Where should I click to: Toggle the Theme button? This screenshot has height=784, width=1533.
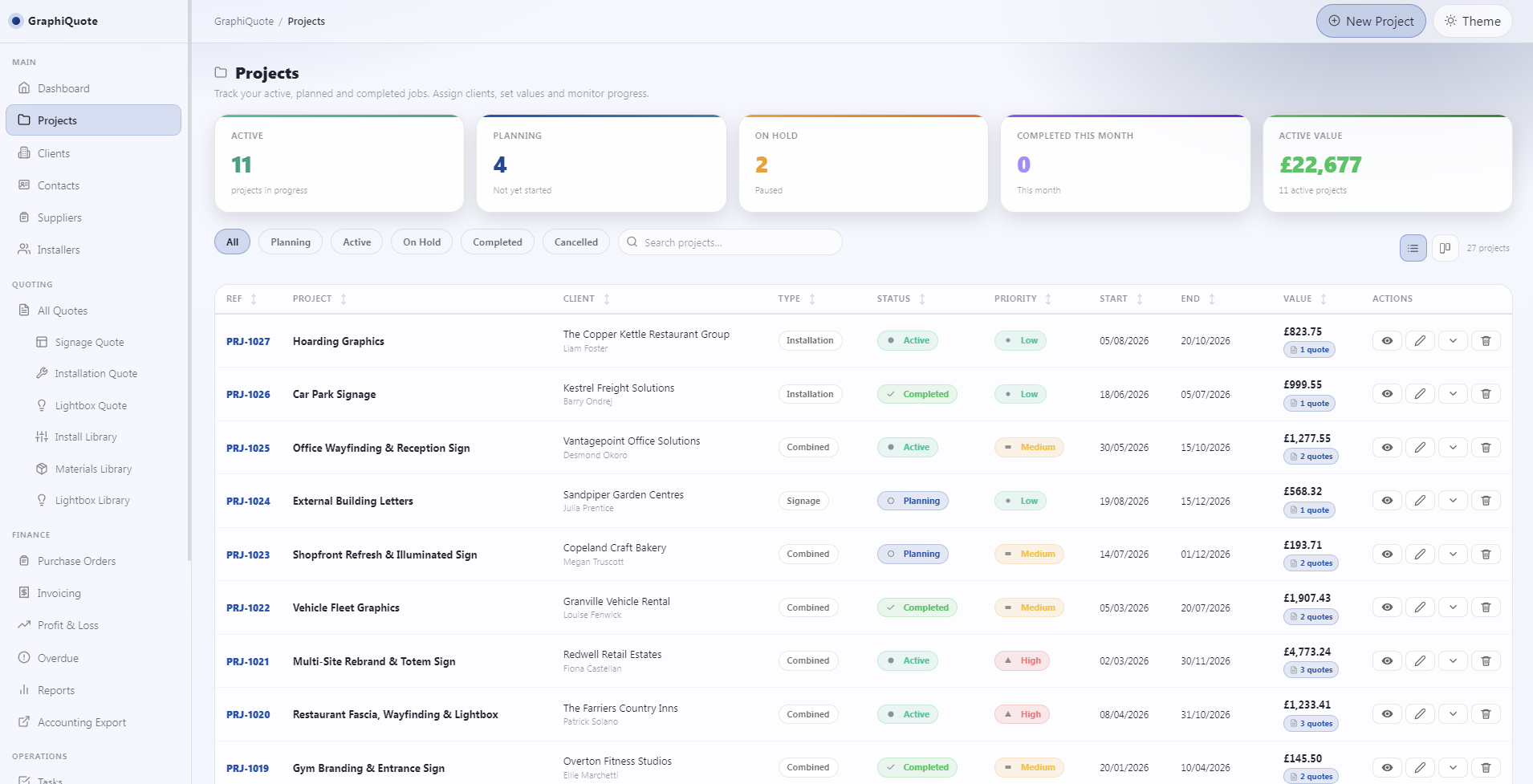coord(1473,21)
